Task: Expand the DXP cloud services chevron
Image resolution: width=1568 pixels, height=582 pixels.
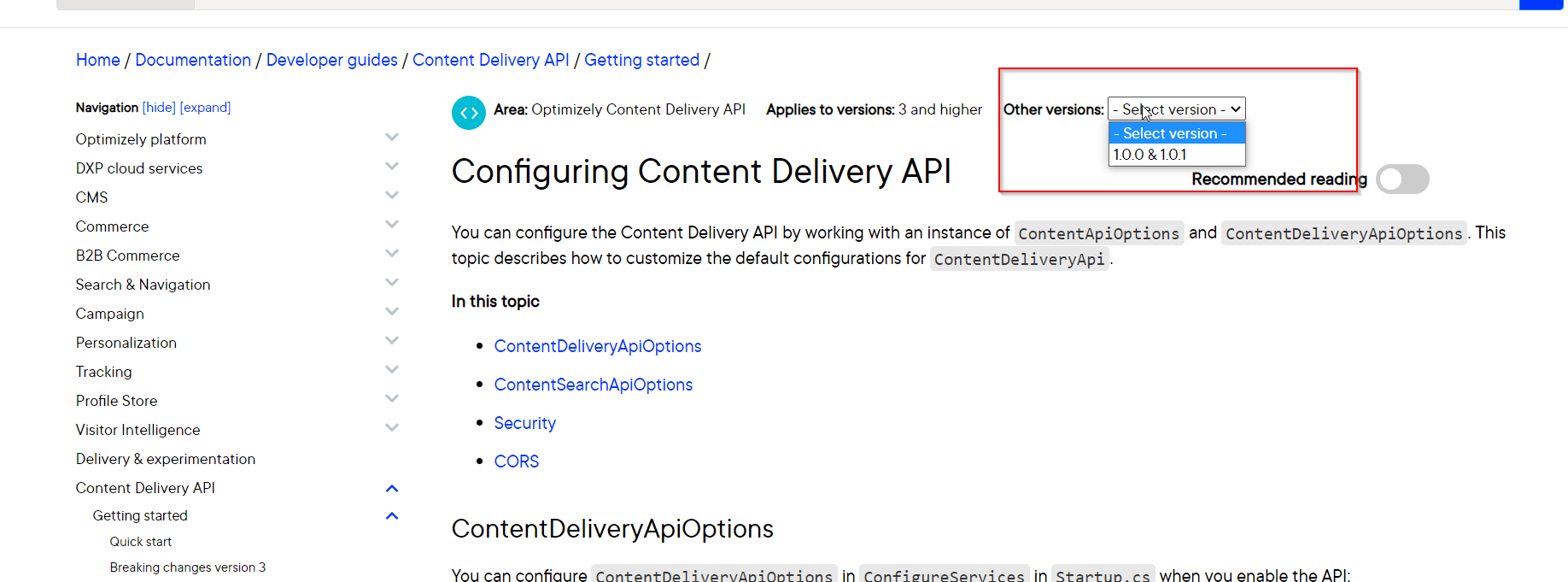Action: 392,167
